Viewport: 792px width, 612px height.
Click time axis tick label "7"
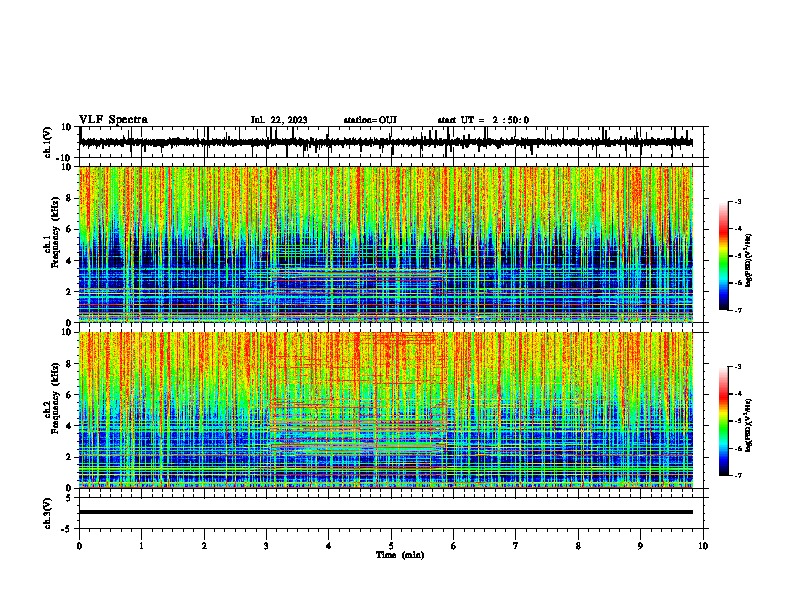pos(516,546)
